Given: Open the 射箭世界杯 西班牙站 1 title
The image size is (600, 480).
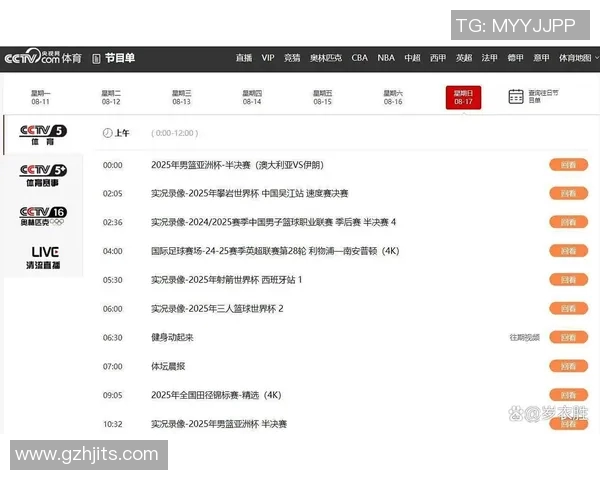Looking at the screenshot, I should tap(227, 280).
